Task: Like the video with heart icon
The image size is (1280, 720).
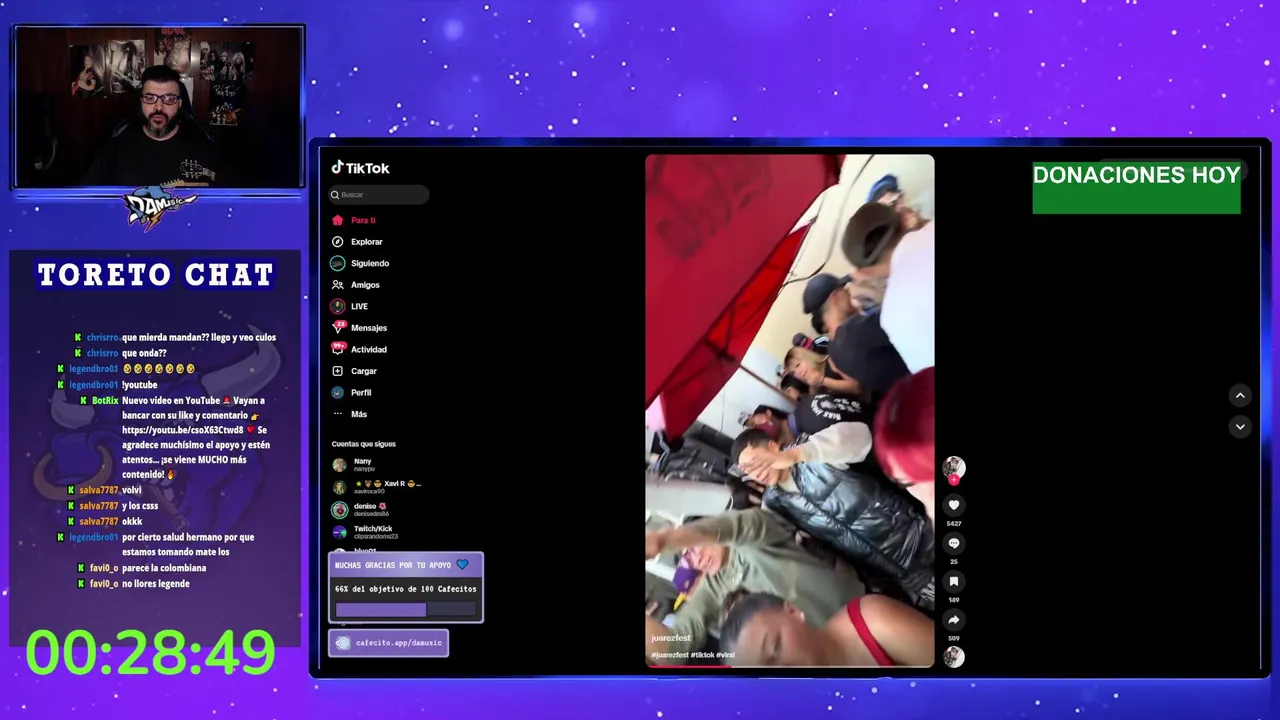Action: point(954,505)
